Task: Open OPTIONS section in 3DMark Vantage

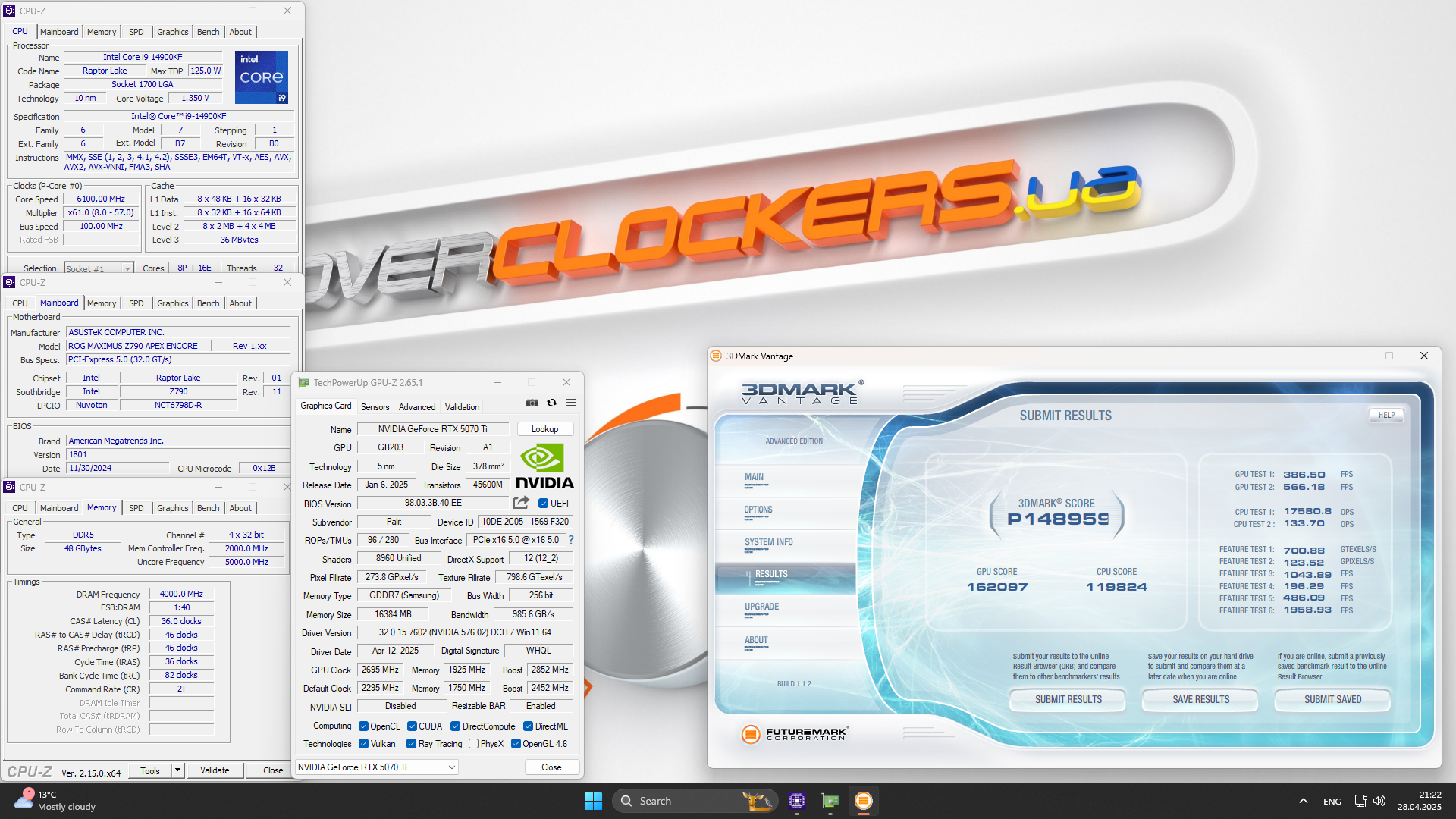Action: 758,510
